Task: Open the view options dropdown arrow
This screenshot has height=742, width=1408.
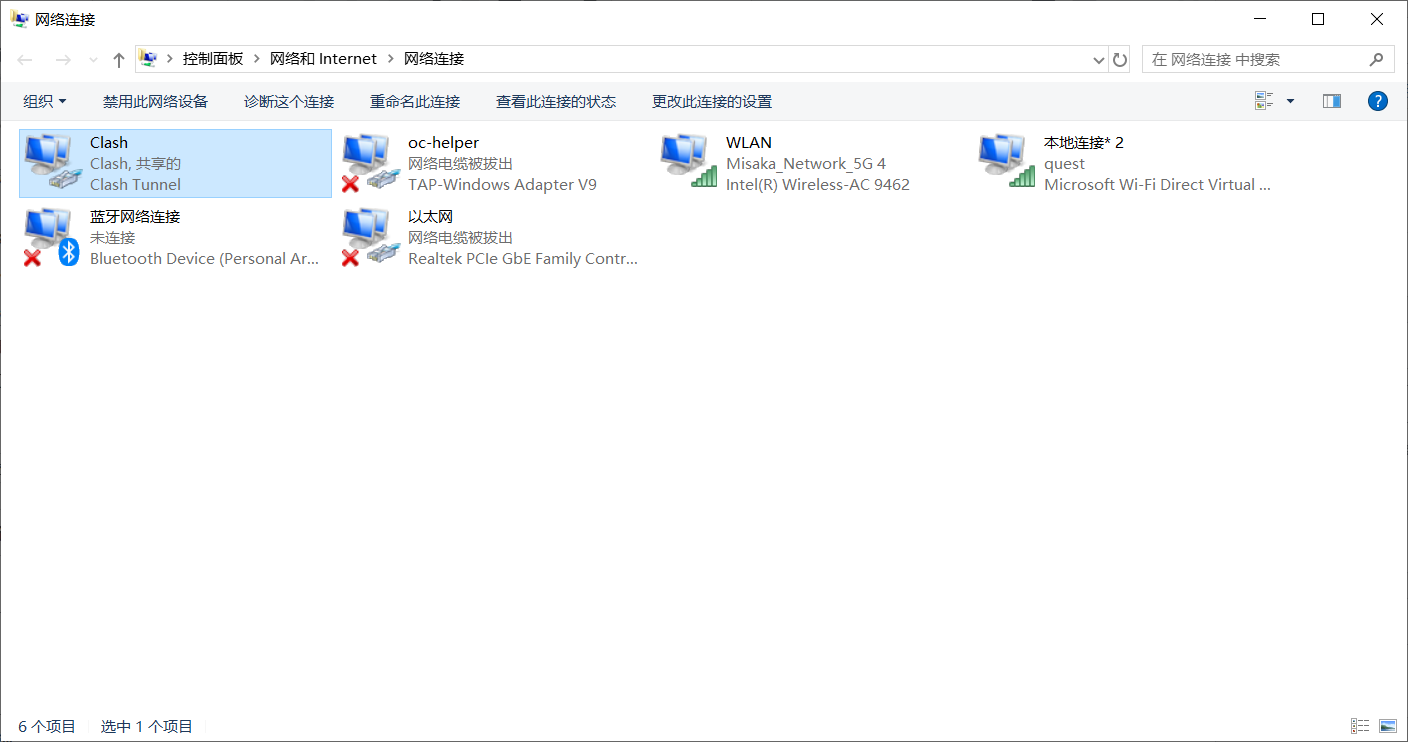Action: (1290, 101)
